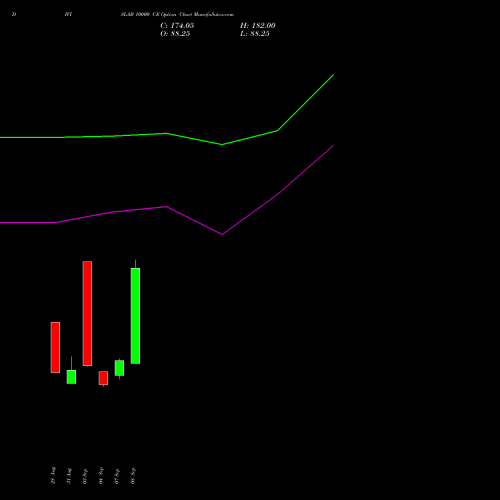Click the '04 Sep' date axis label
The image size is (500, 500).
coord(101,476)
